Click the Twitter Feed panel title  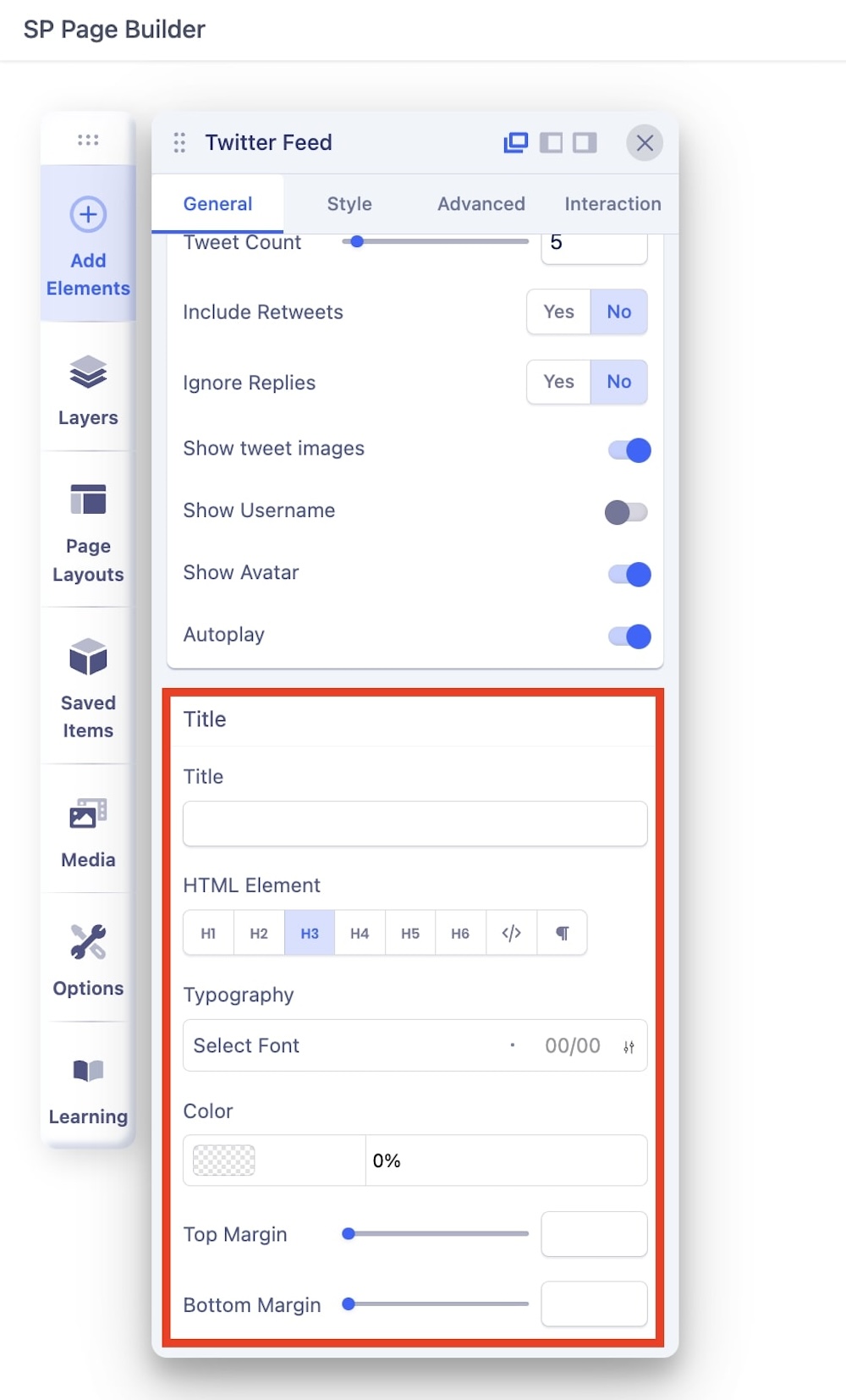tap(268, 142)
